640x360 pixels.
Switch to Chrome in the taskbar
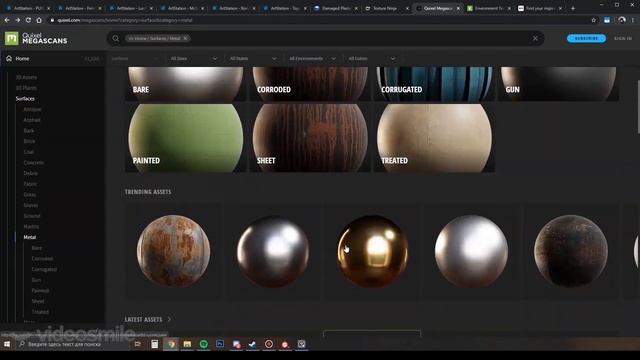(x=171, y=344)
